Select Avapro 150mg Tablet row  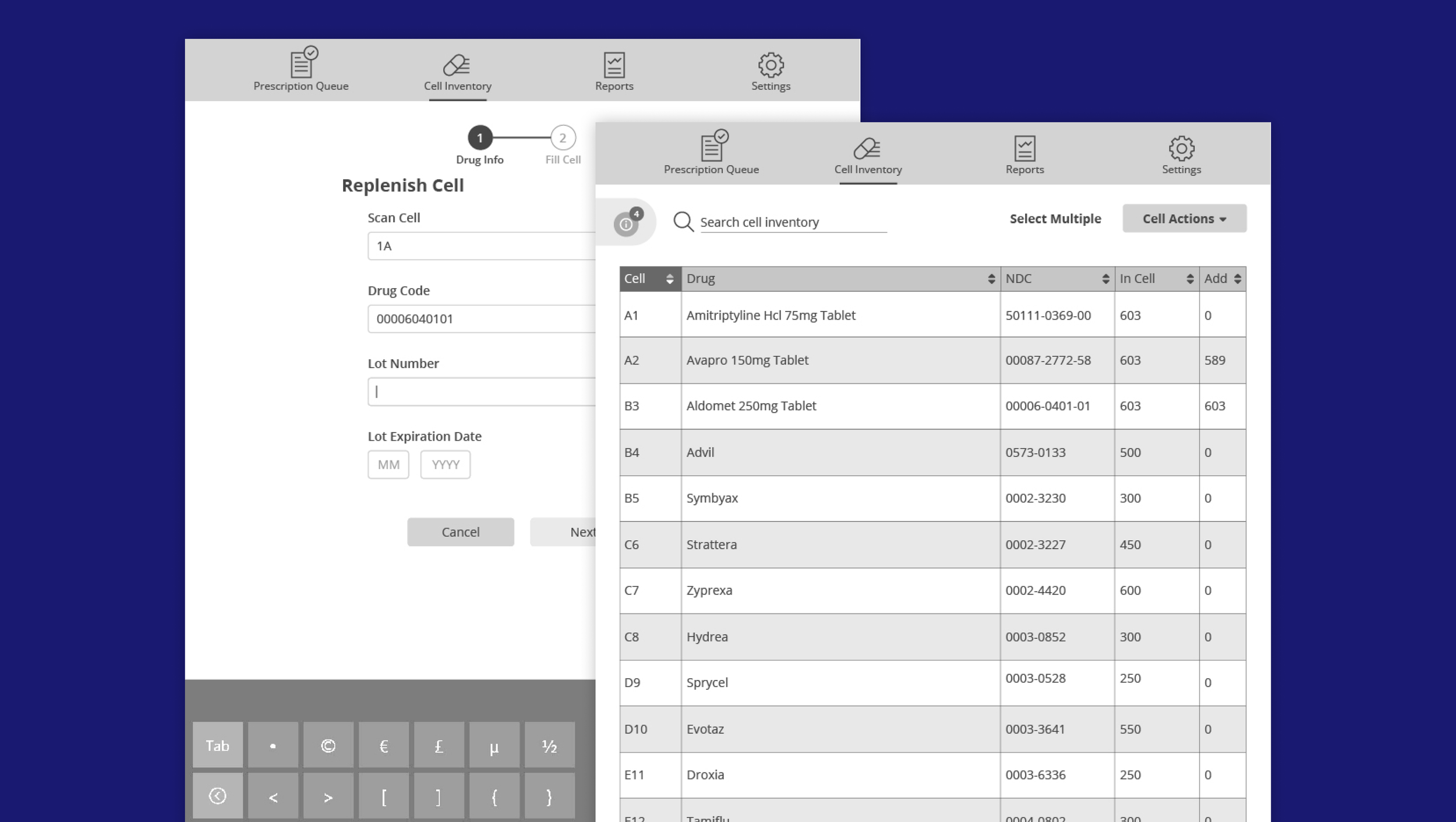pos(933,360)
